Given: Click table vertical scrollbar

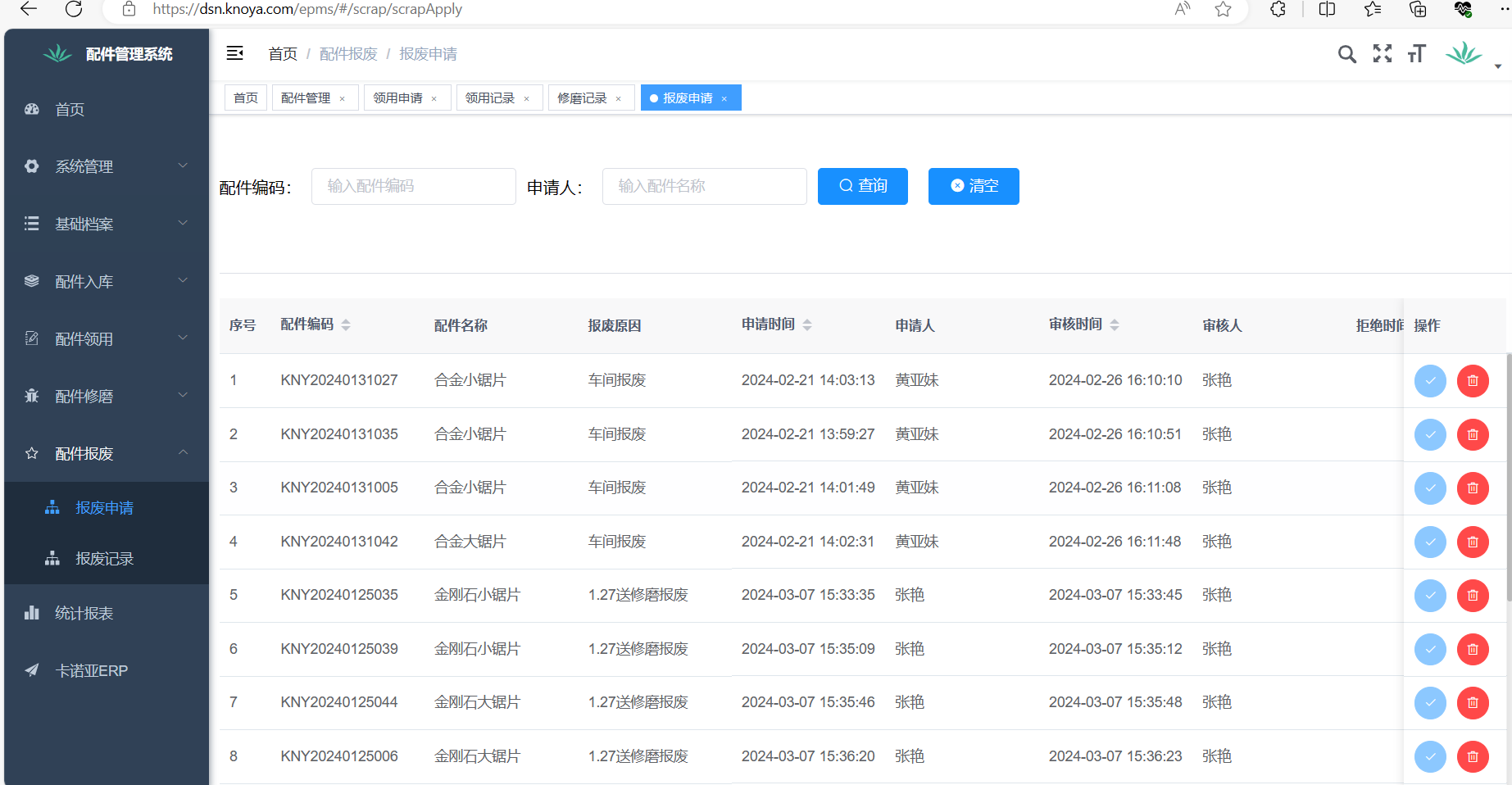Looking at the screenshot, I should tap(1509, 477).
